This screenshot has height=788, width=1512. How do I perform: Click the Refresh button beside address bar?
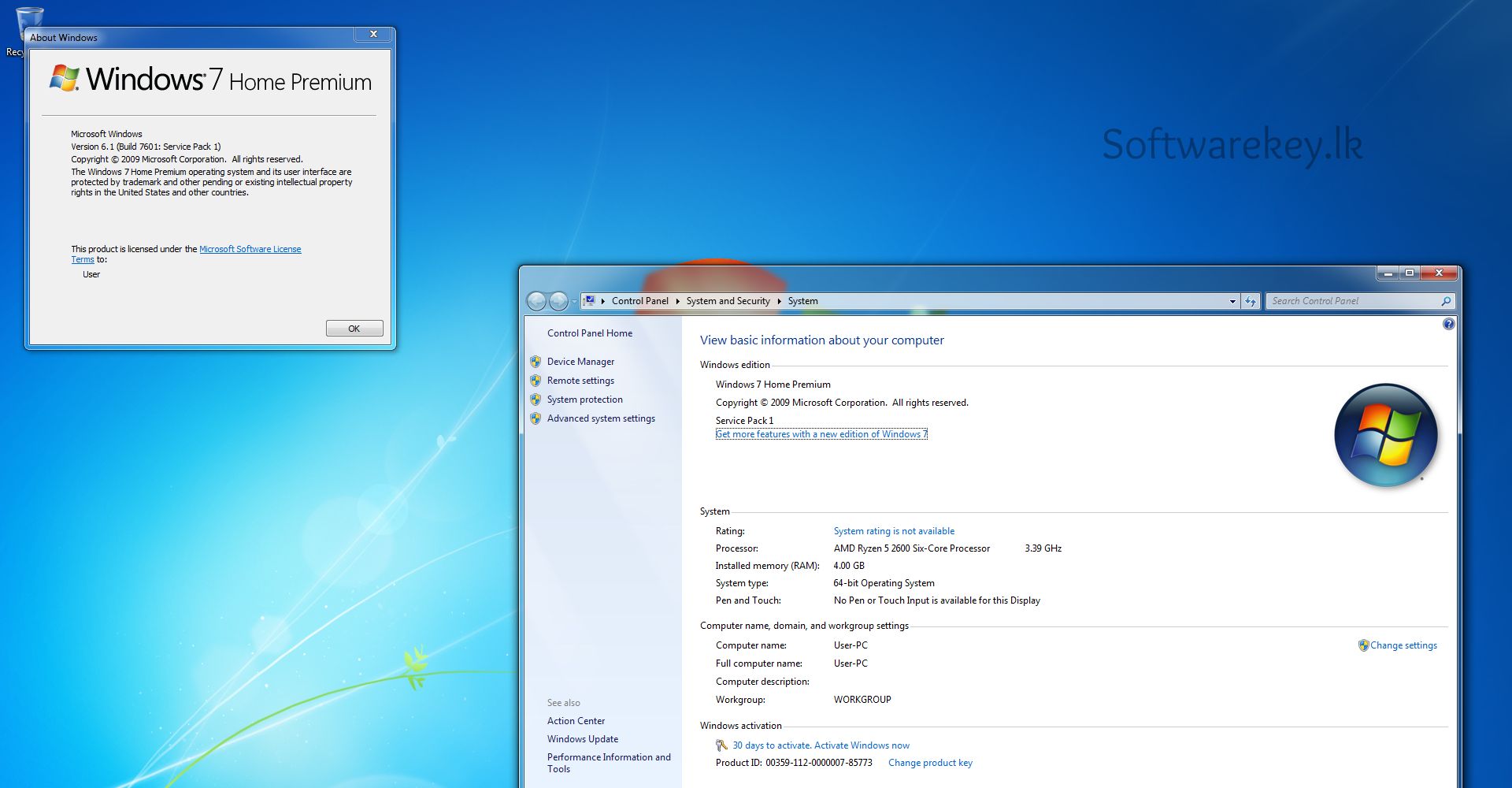pyautogui.click(x=1251, y=301)
